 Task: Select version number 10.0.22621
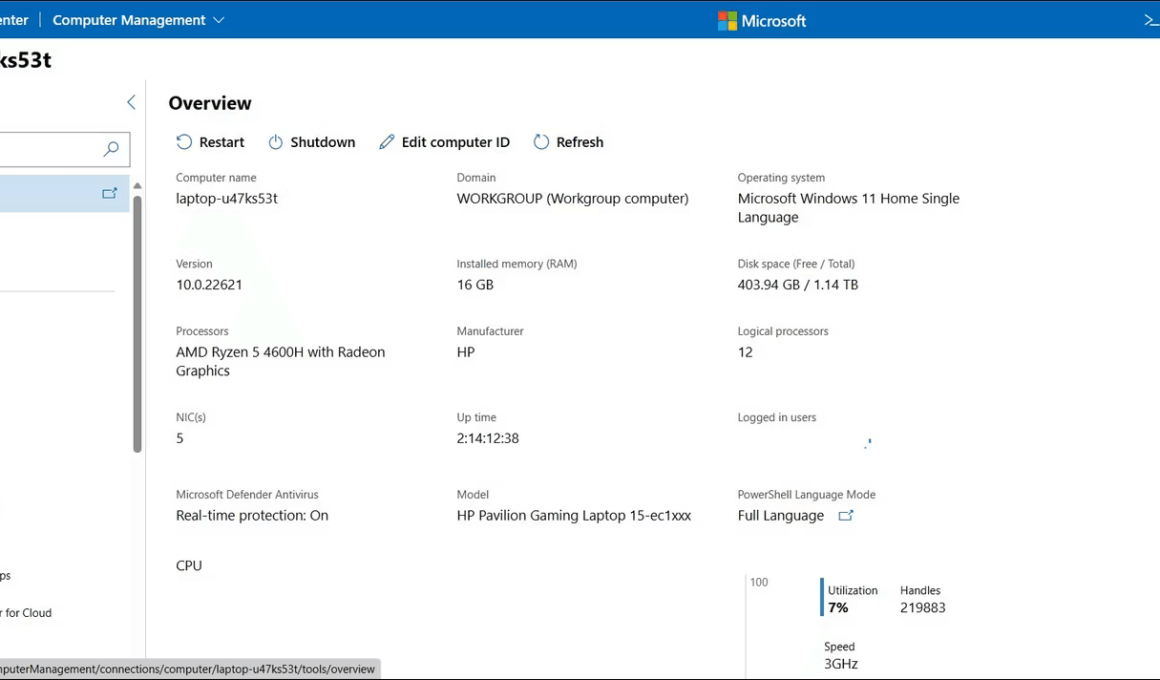209,285
